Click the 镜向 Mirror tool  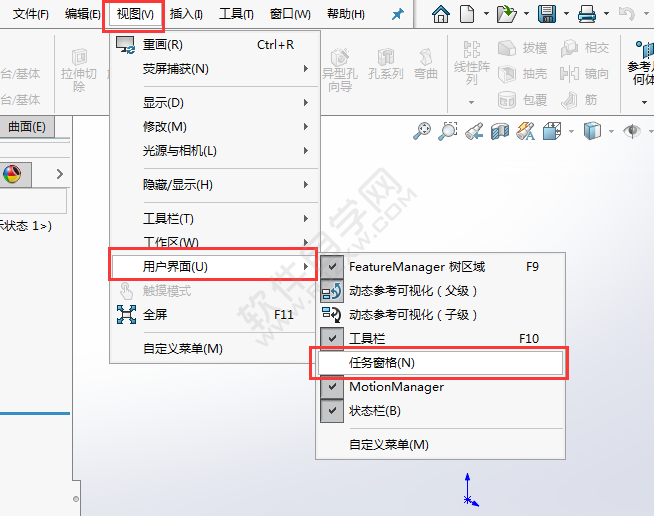pyautogui.click(x=584, y=74)
